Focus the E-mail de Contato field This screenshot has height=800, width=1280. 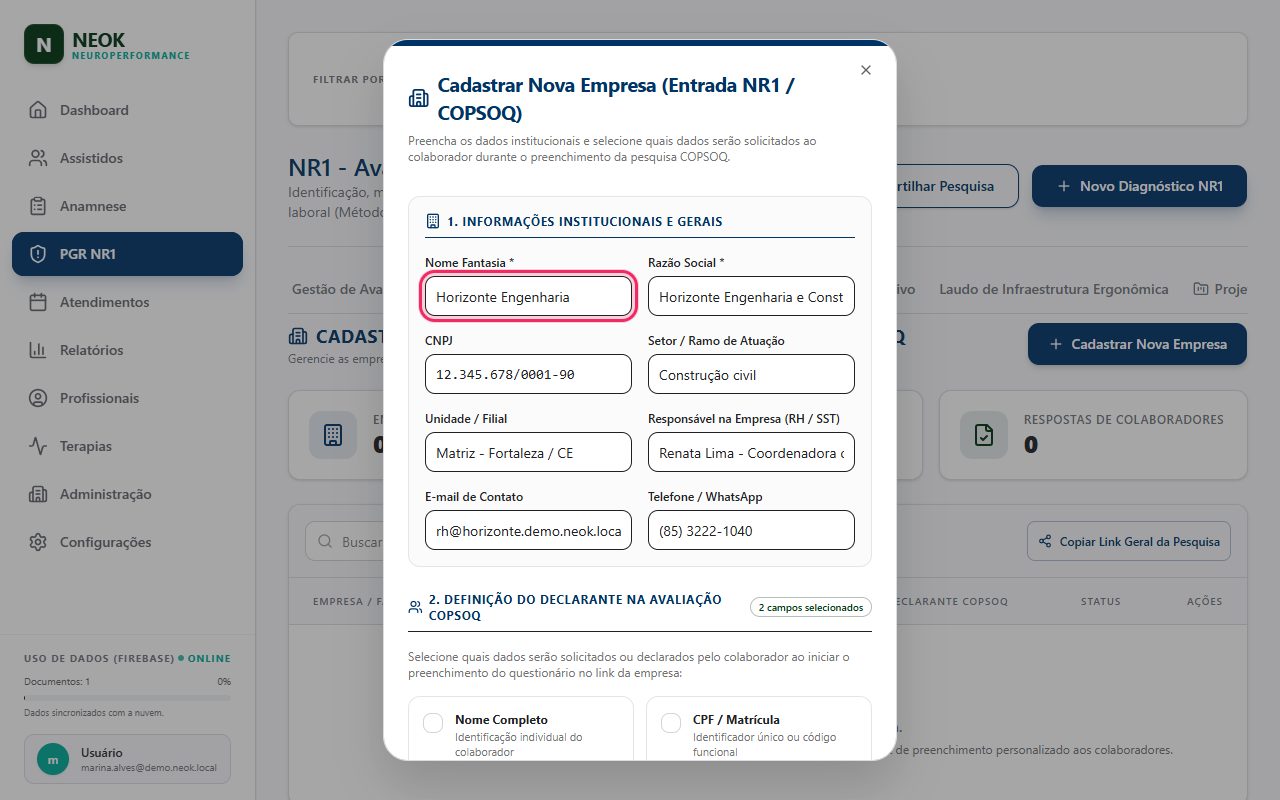pos(528,531)
